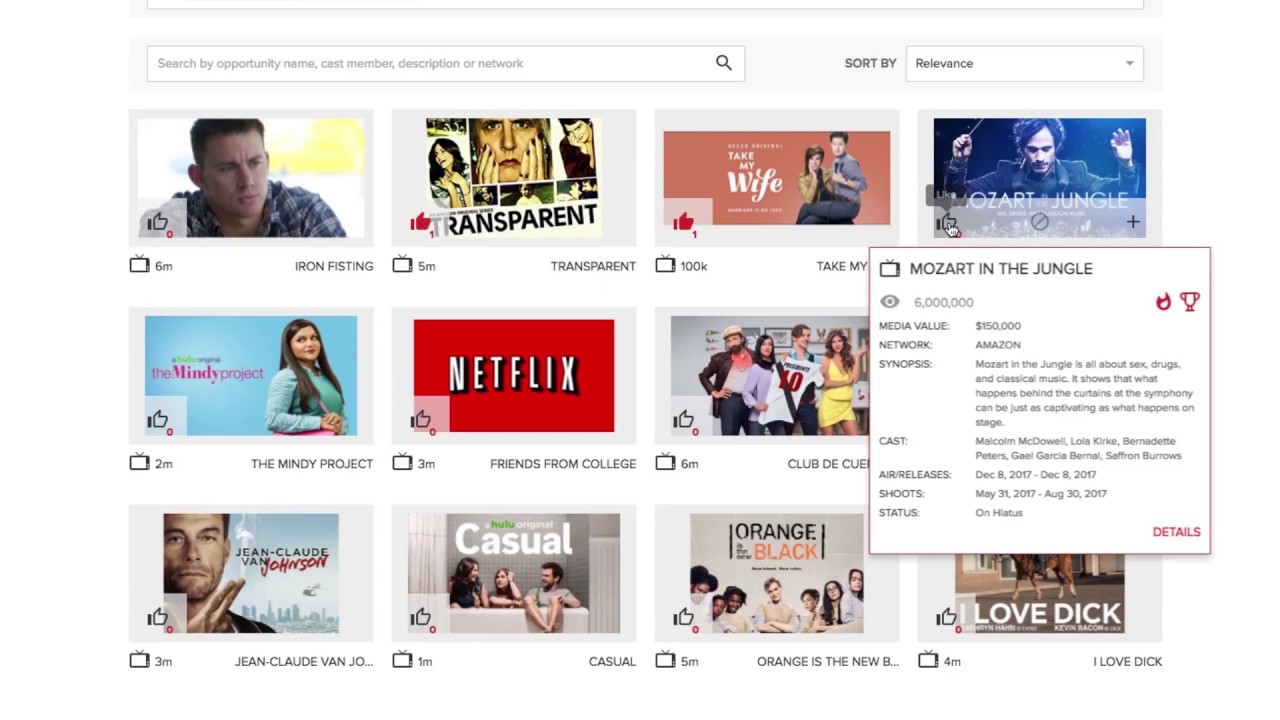Toggle the Take My Wife red like

click(x=683, y=222)
